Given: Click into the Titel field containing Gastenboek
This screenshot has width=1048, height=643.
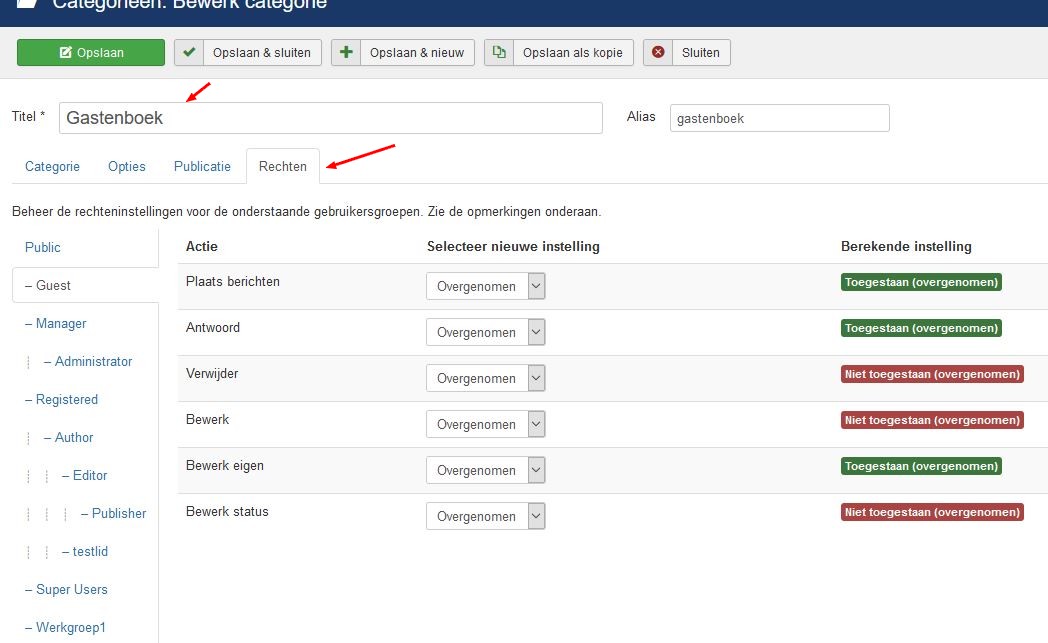Looking at the screenshot, I should tap(330, 118).
